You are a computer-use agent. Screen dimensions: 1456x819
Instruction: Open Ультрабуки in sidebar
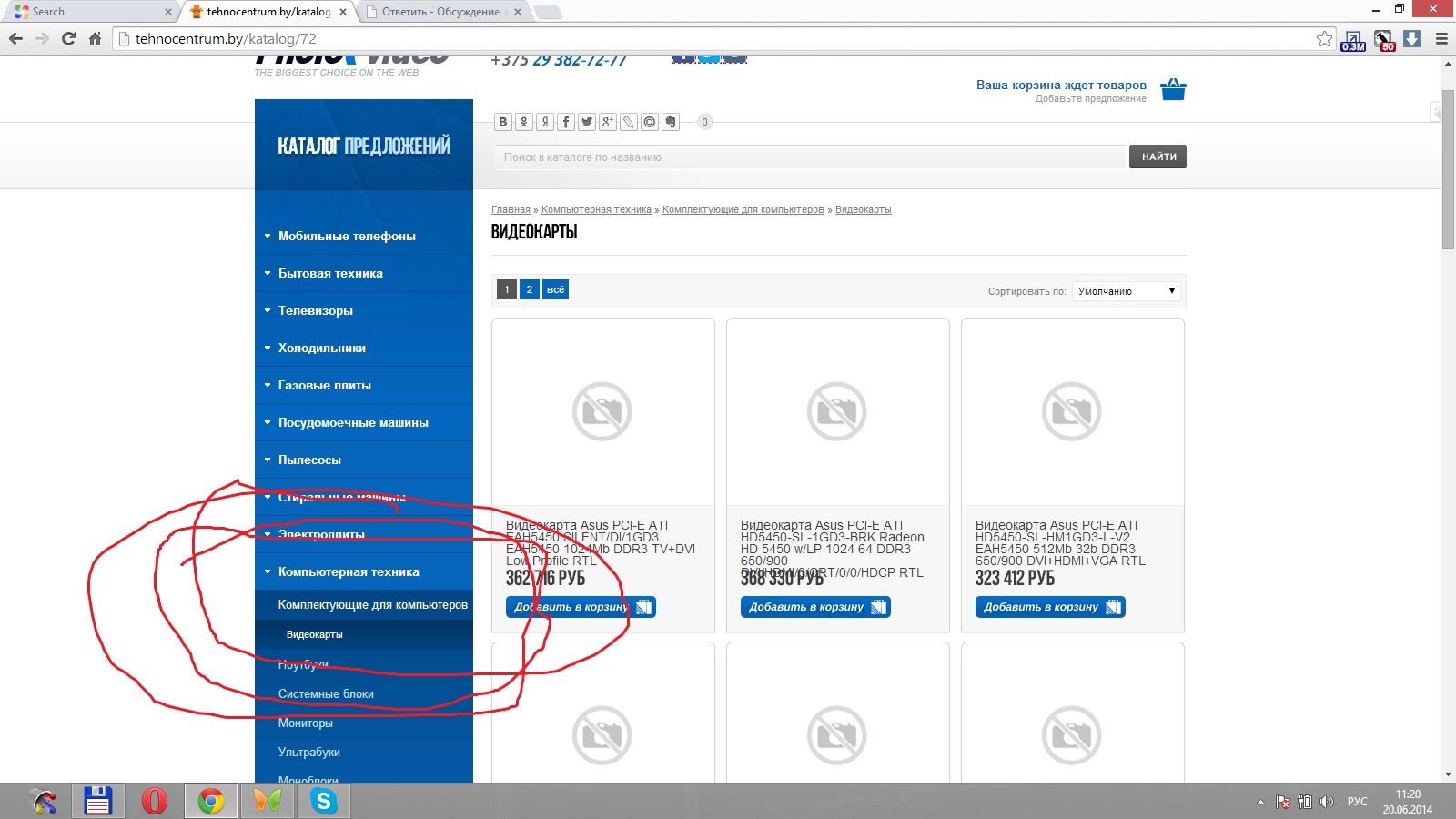(309, 752)
